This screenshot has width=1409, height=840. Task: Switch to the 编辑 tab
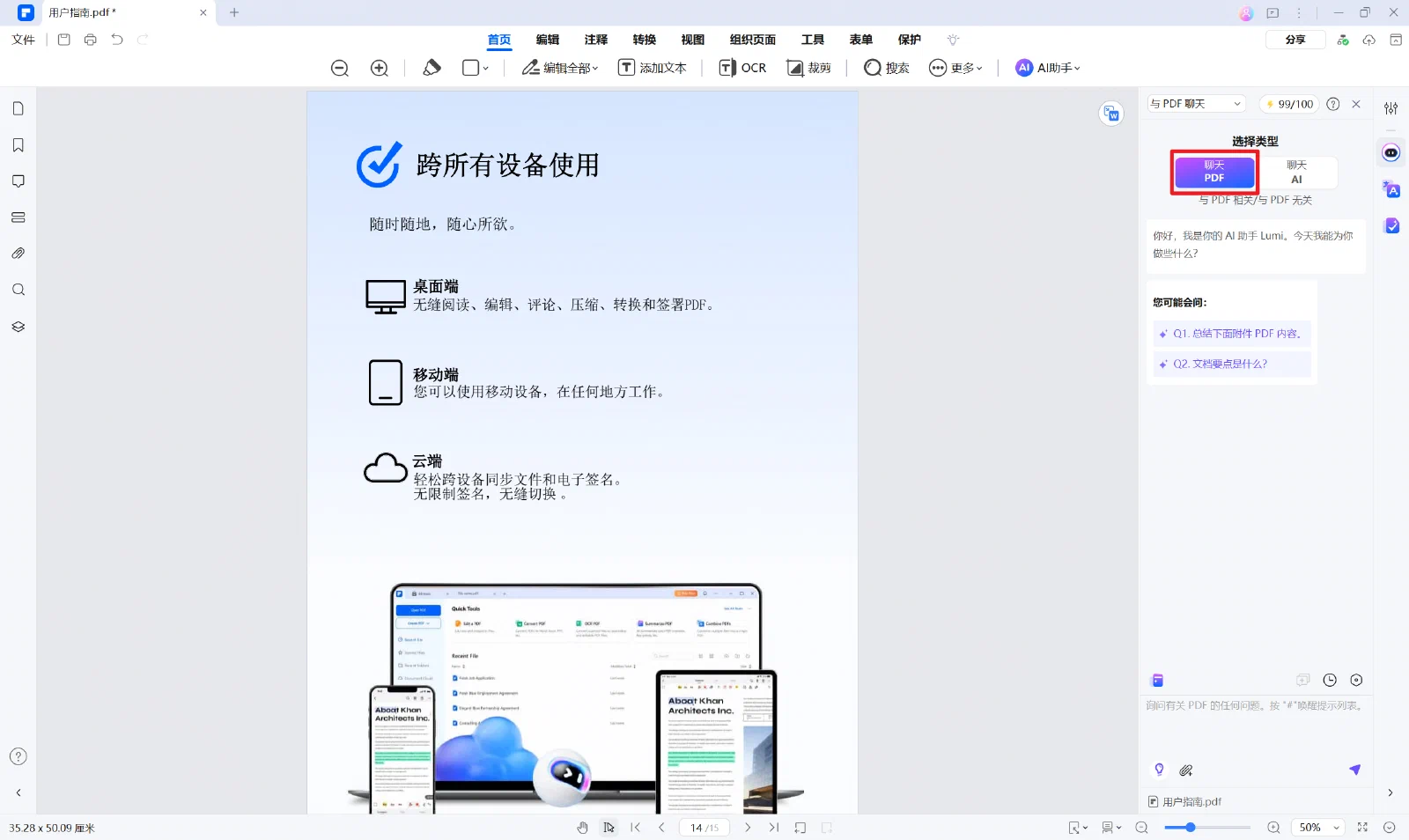click(548, 40)
